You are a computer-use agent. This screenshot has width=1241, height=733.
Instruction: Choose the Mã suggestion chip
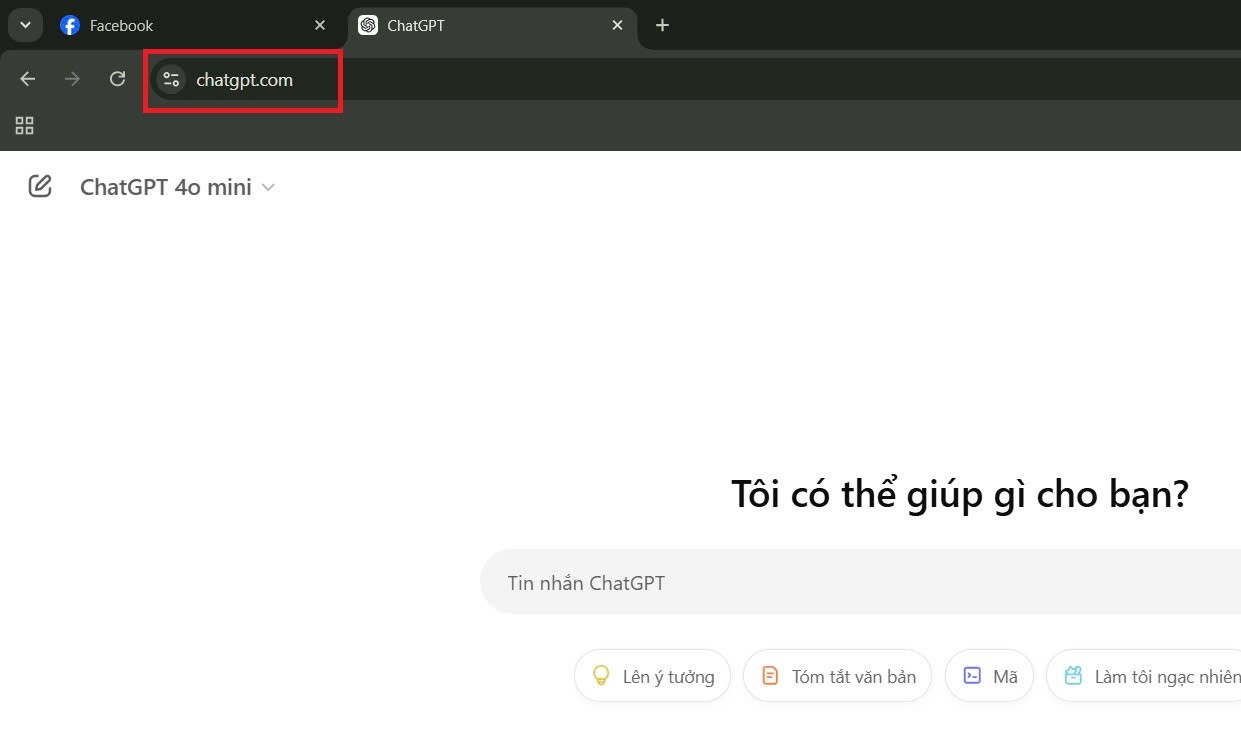click(989, 676)
